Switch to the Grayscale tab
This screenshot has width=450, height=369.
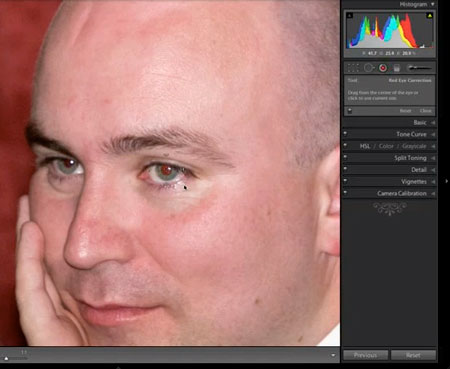point(414,146)
